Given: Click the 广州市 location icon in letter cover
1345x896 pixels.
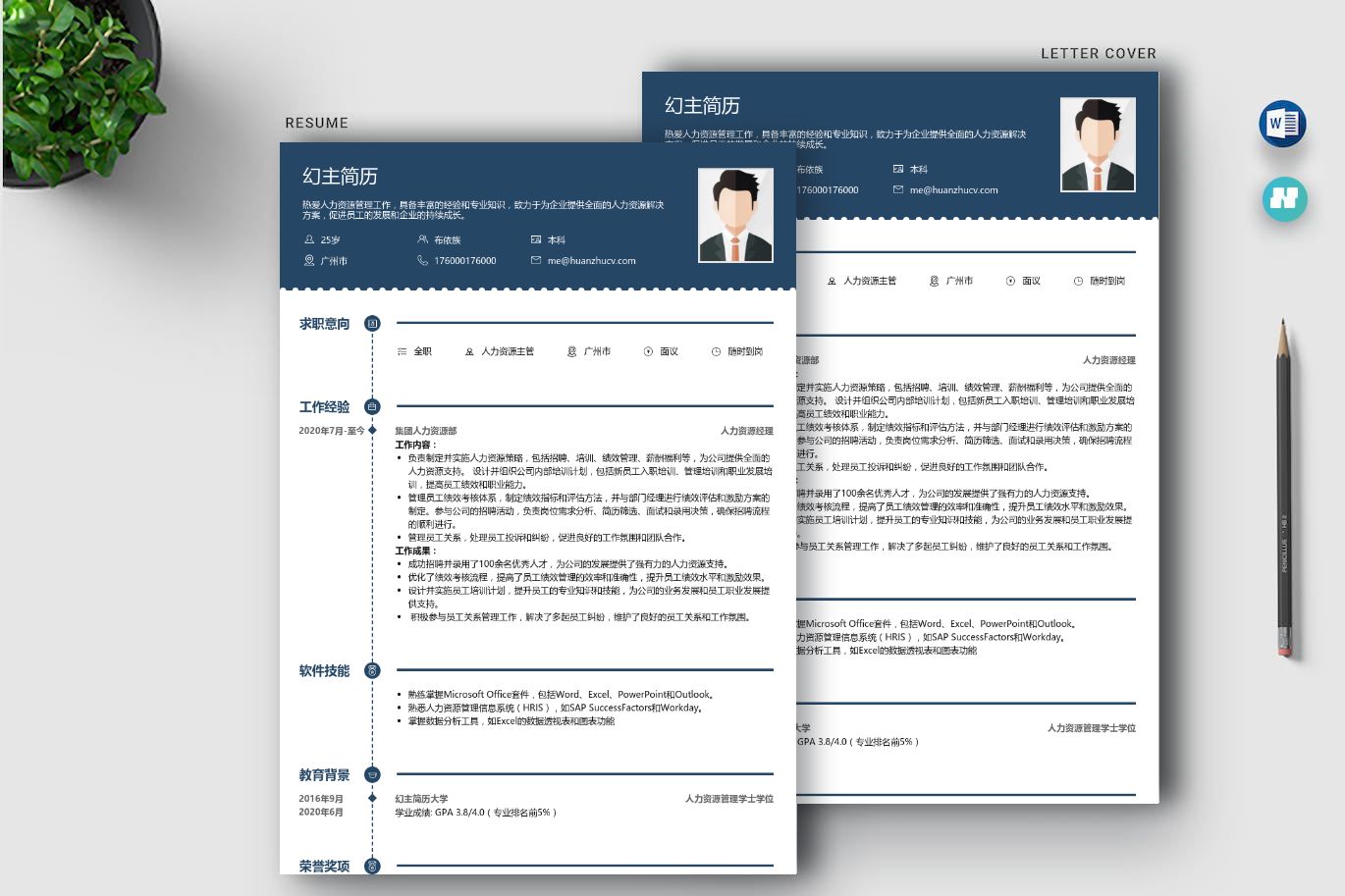Looking at the screenshot, I should tap(934, 281).
